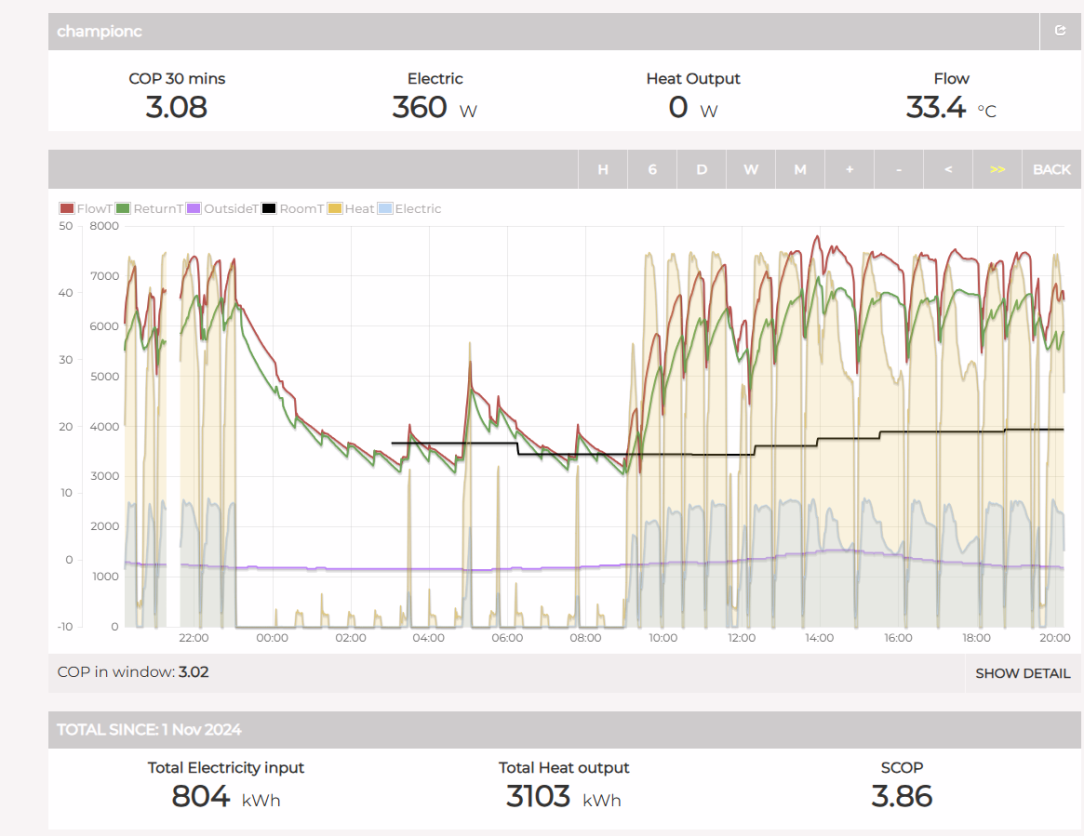1084x836 pixels.
Task: Click the blue Electric legend swatch
Action: tap(385, 208)
